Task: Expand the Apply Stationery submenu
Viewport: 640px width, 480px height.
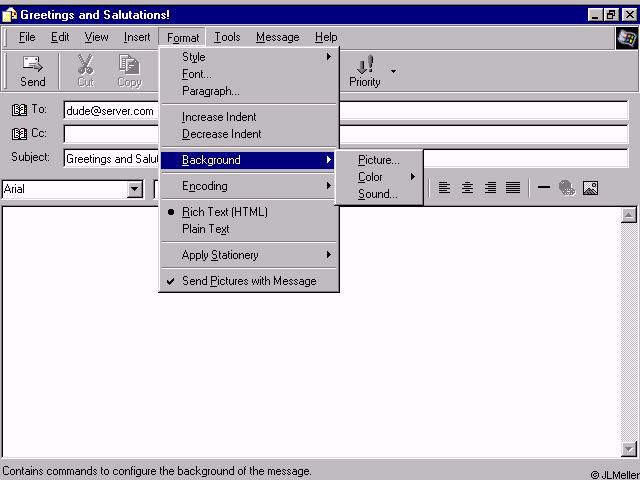Action: coord(249,255)
